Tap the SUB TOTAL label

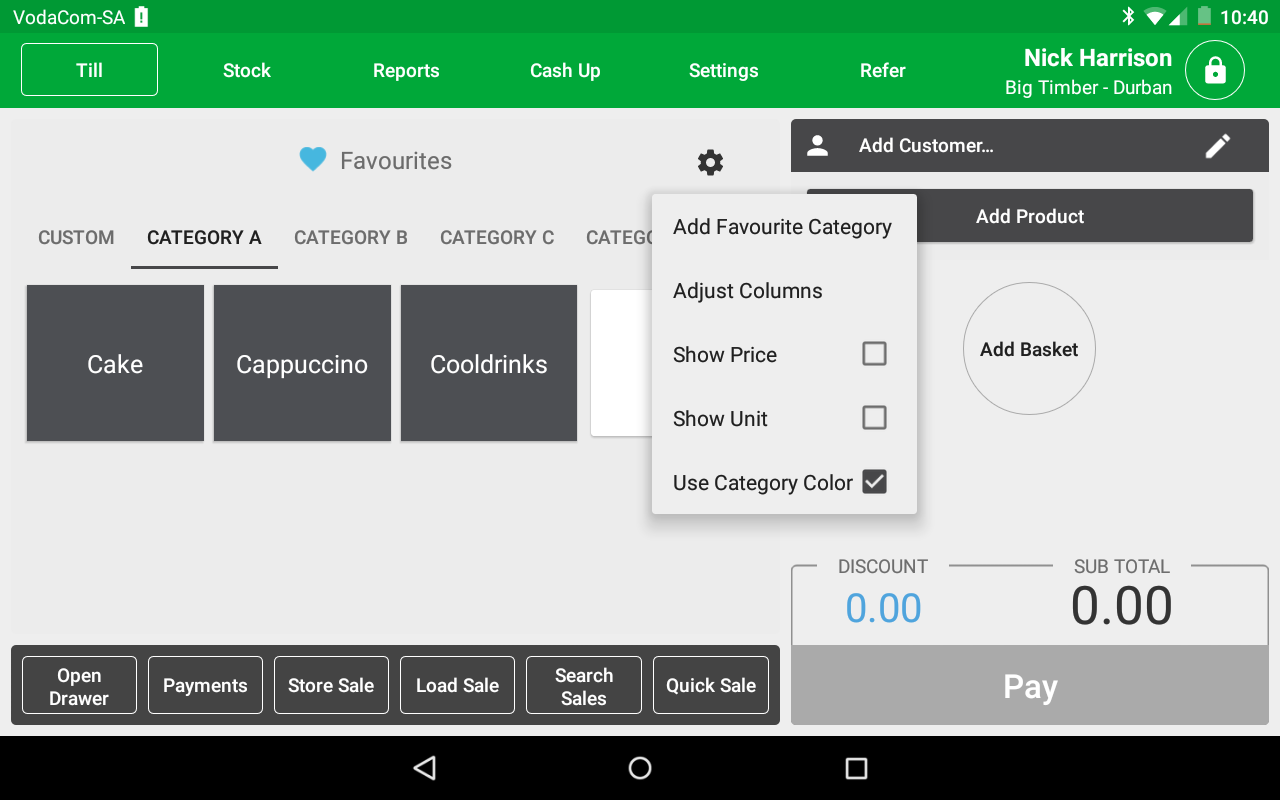[x=1122, y=567]
